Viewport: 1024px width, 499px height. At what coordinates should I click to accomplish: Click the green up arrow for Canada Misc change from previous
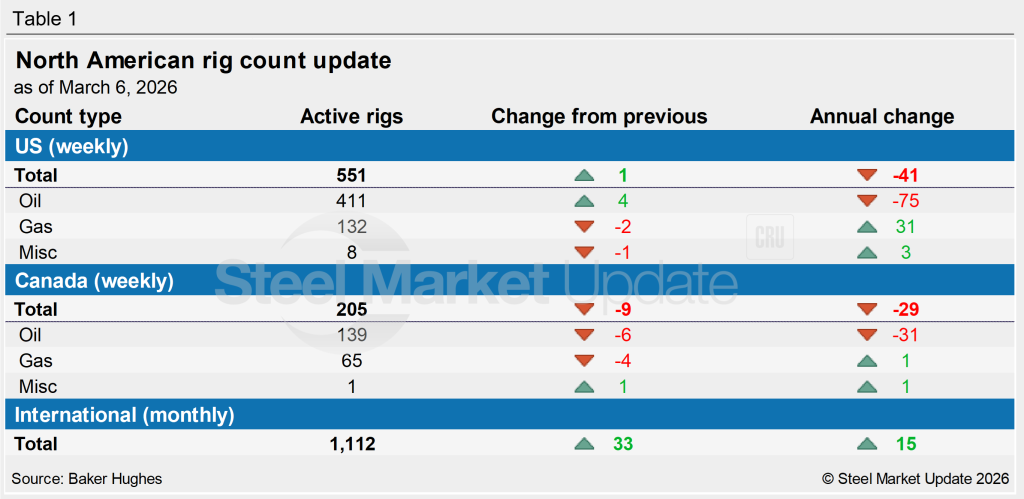tap(584, 387)
